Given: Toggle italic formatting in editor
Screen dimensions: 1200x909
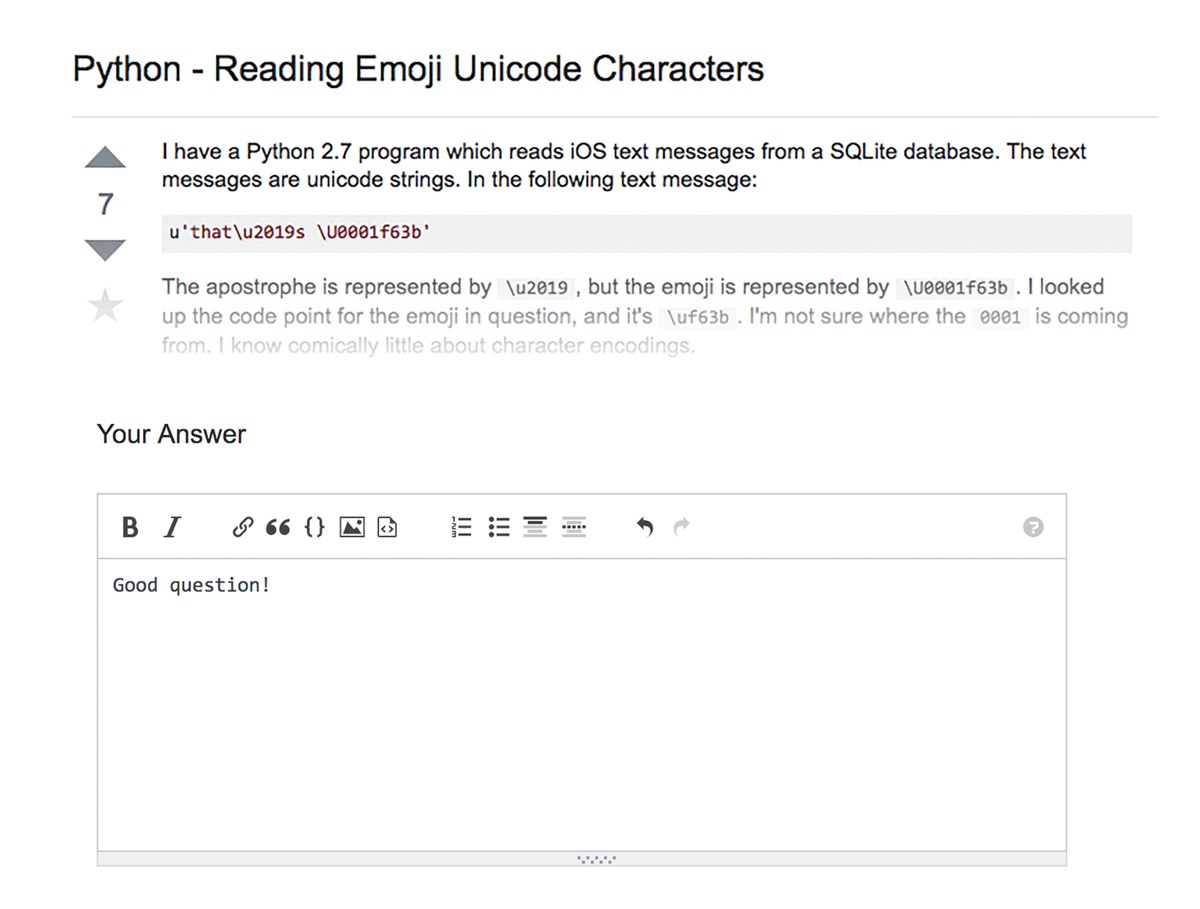Looking at the screenshot, I should pyautogui.click(x=172, y=527).
